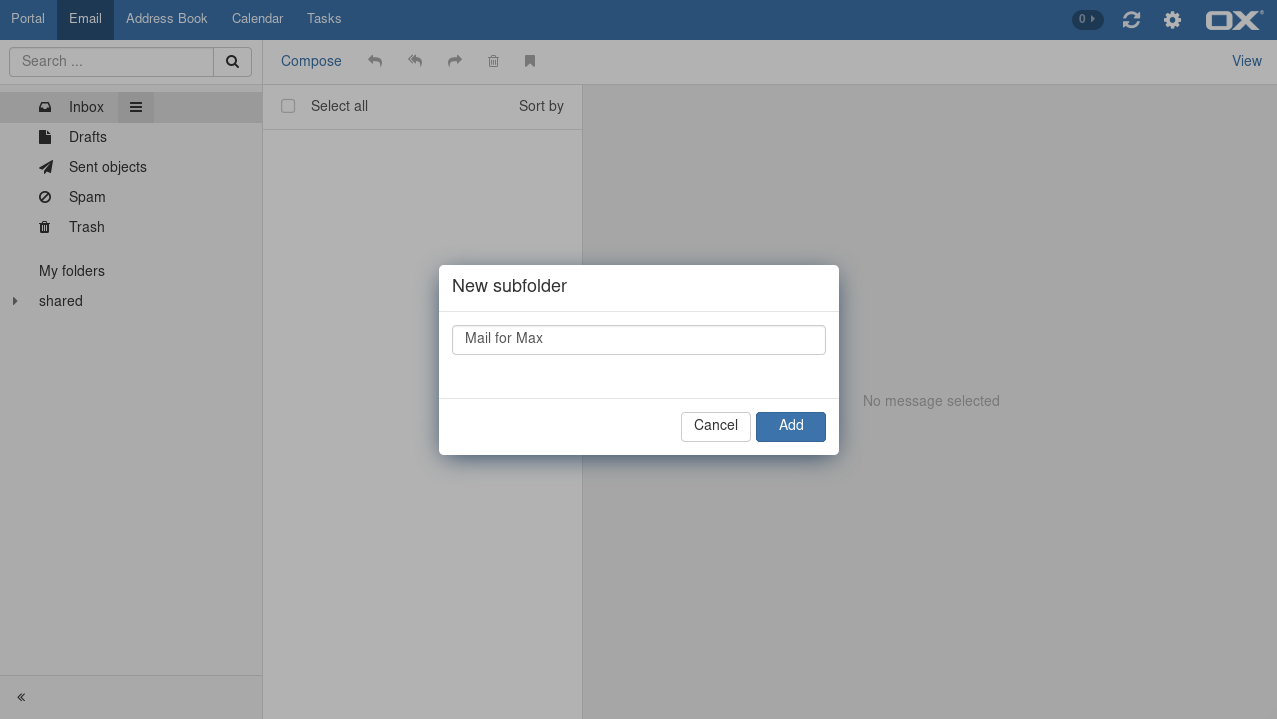Click the Forward arrow icon
Screen dimensions: 1277x719
(455, 61)
